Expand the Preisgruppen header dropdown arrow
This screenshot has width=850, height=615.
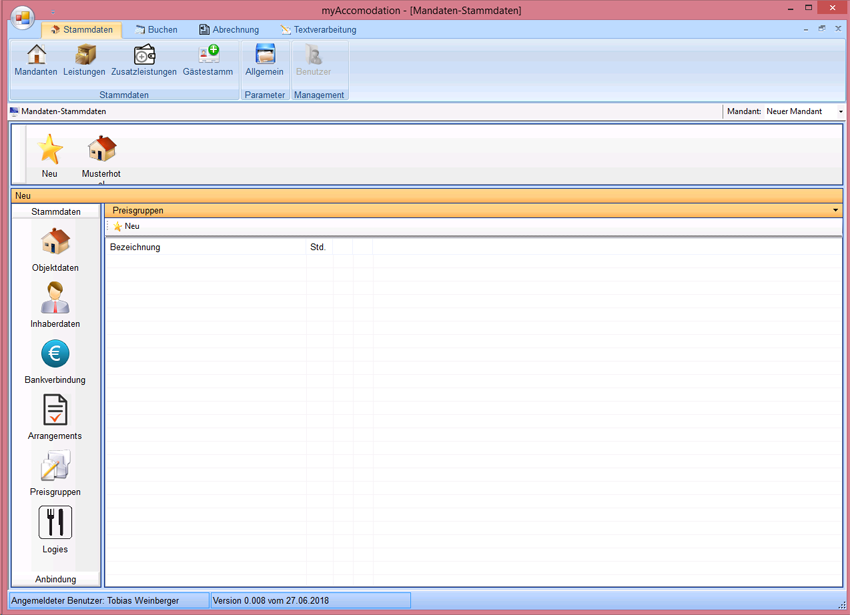point(835,211)
